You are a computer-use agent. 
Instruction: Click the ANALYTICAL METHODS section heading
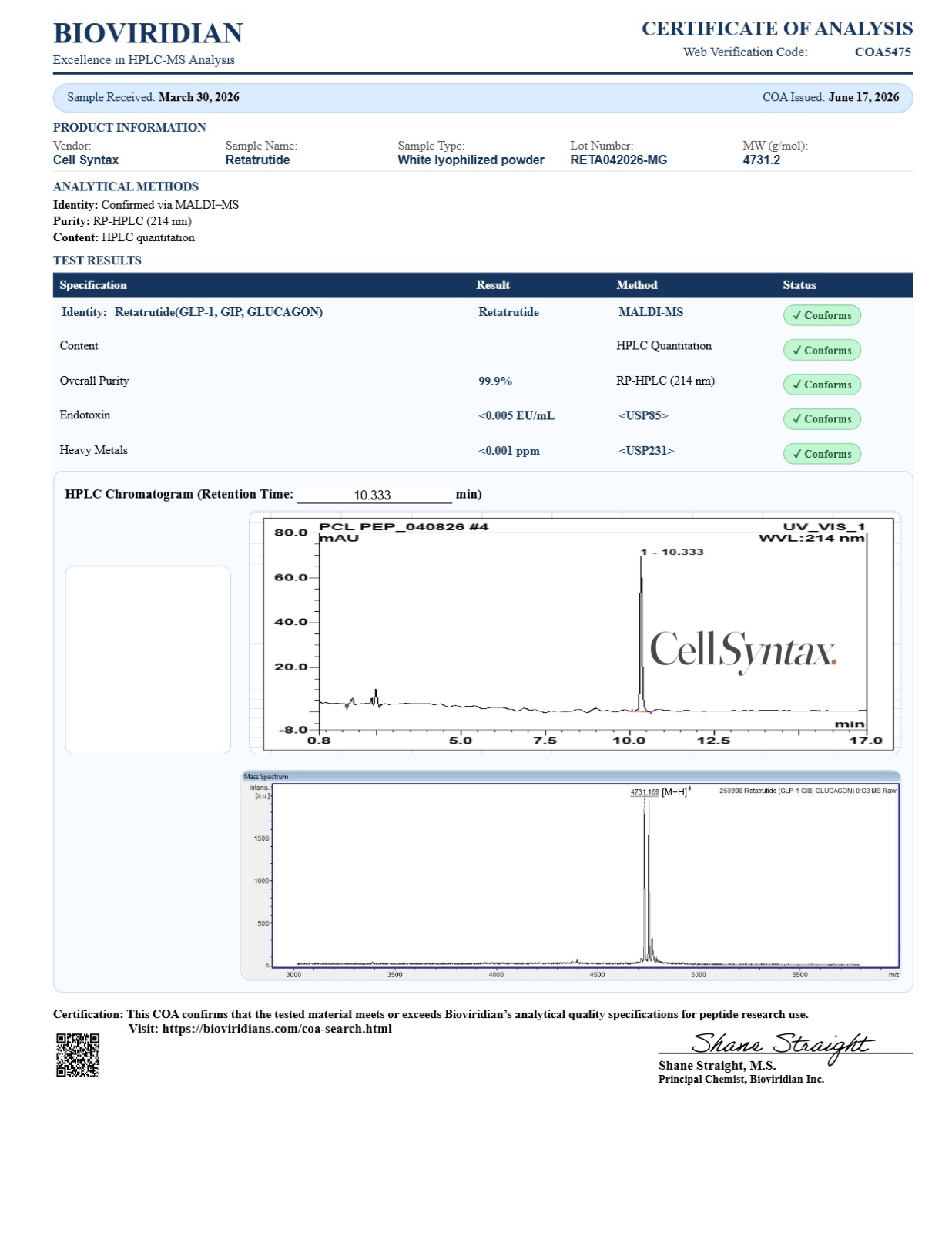tap(126, 186)
